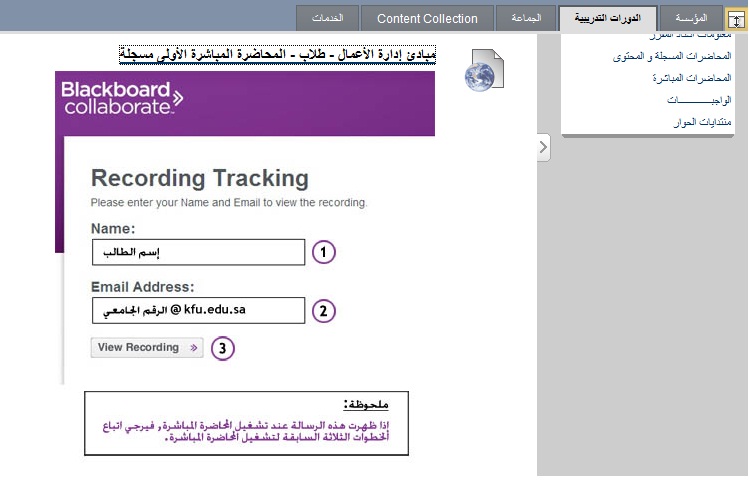Select the الدورات التدريبية tab
Image resolution: width=749 pixels, height=484 pixels.
point(608,19)
